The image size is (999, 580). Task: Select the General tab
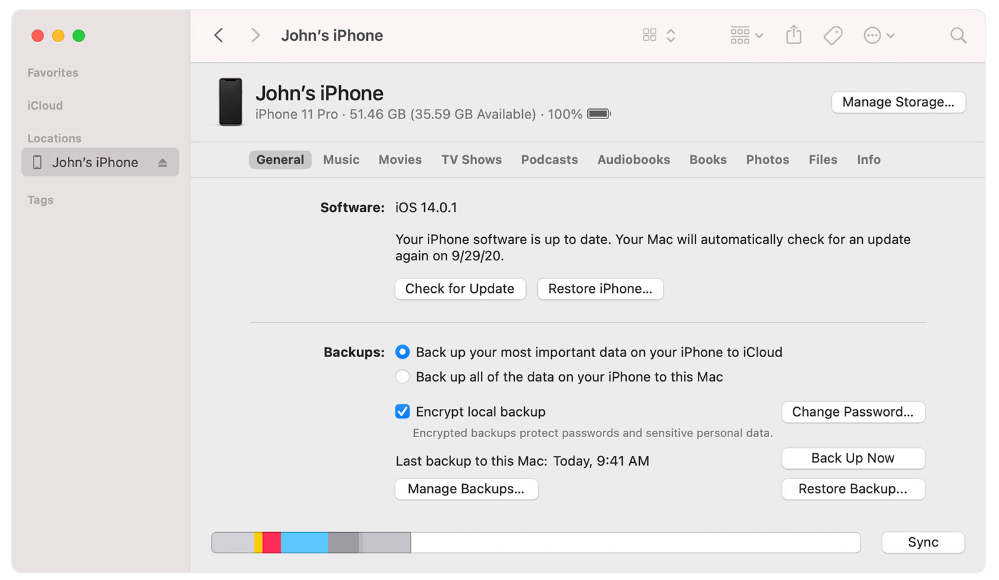point(280,159)
